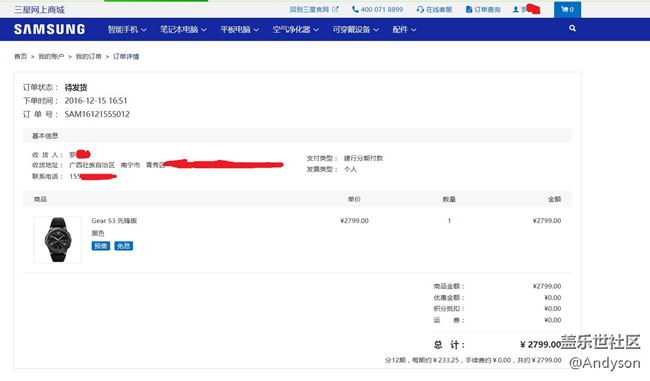The width and height of the screenshot is (650, 381).
Task: Expand the 平板电脑 dropdown menu
Action: point(240,29)
